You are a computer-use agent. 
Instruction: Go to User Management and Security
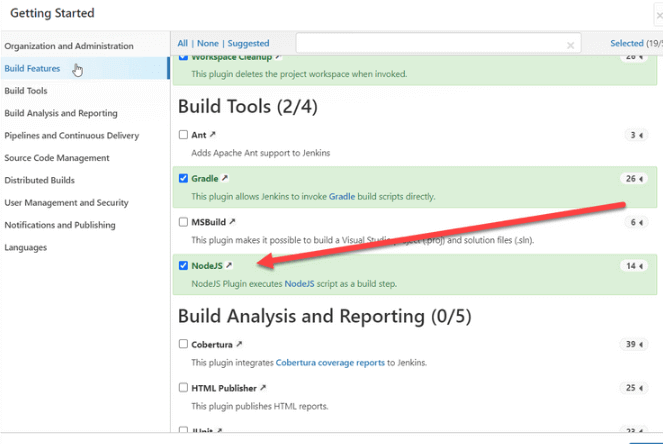(x=66, y=203)
